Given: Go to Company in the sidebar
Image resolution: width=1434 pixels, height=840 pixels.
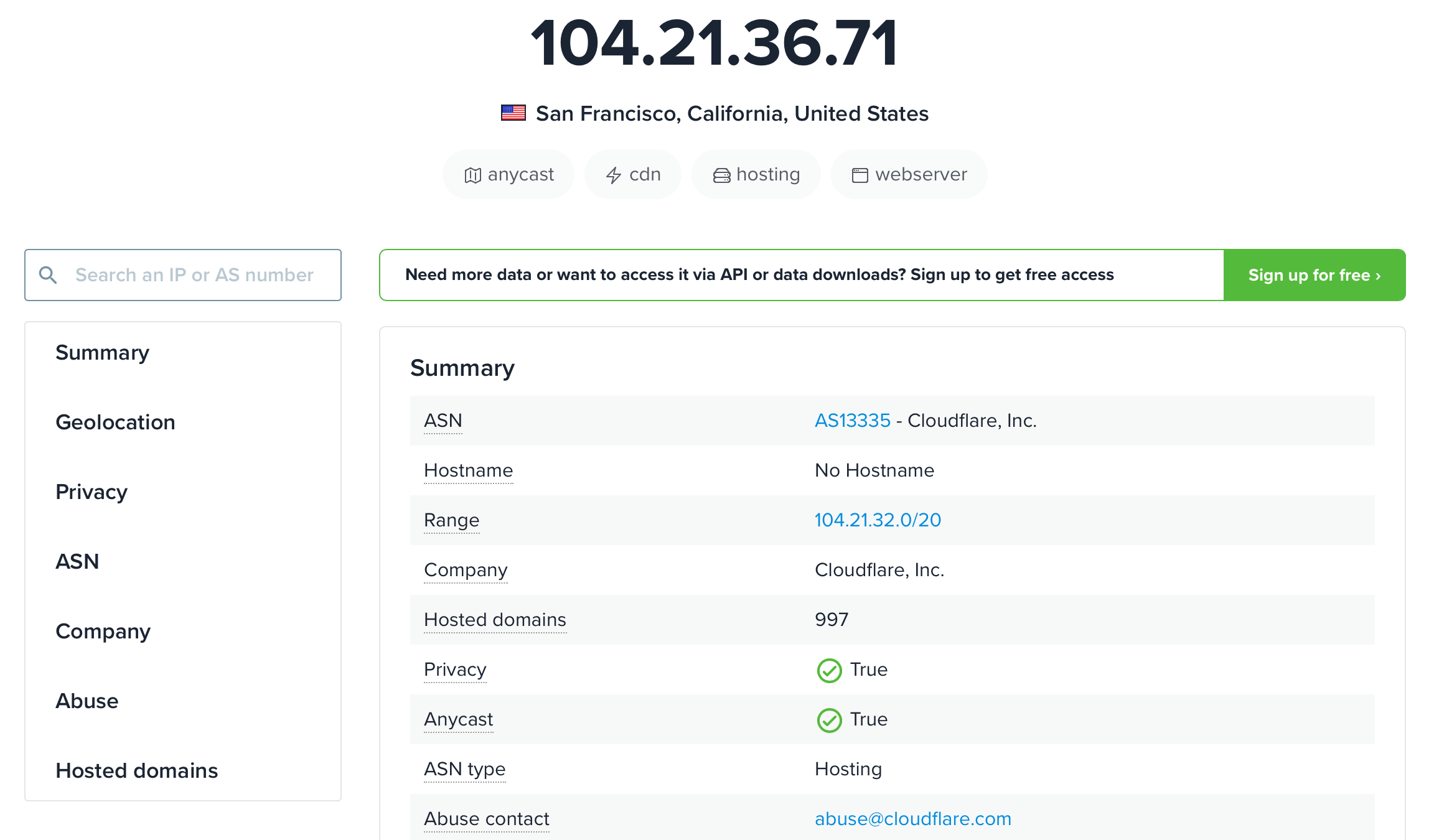Looking at the screenshot, I should click(103, 631).
